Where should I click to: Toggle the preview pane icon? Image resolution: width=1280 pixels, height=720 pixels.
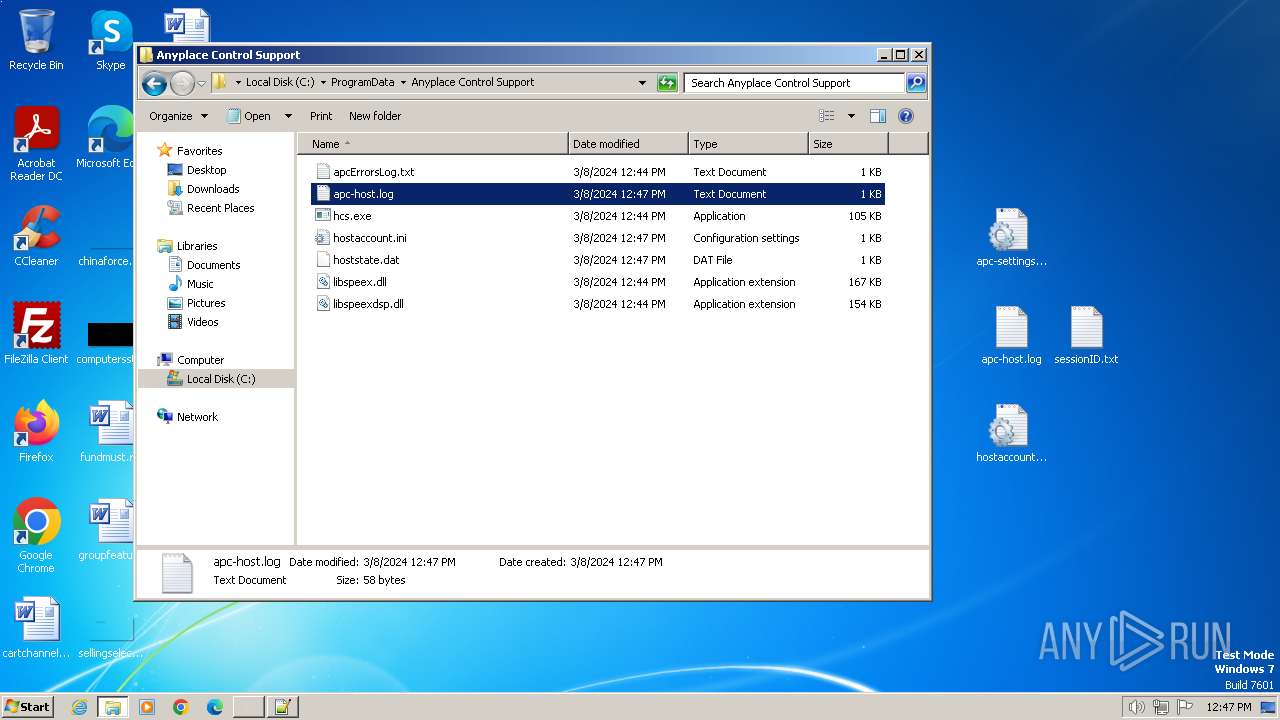point(877,116)
